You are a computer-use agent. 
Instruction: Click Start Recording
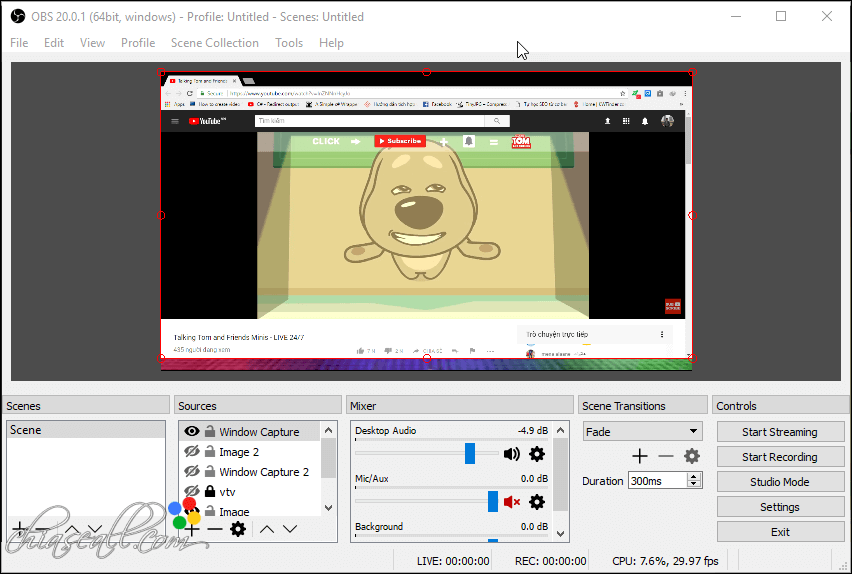point(780,457)
